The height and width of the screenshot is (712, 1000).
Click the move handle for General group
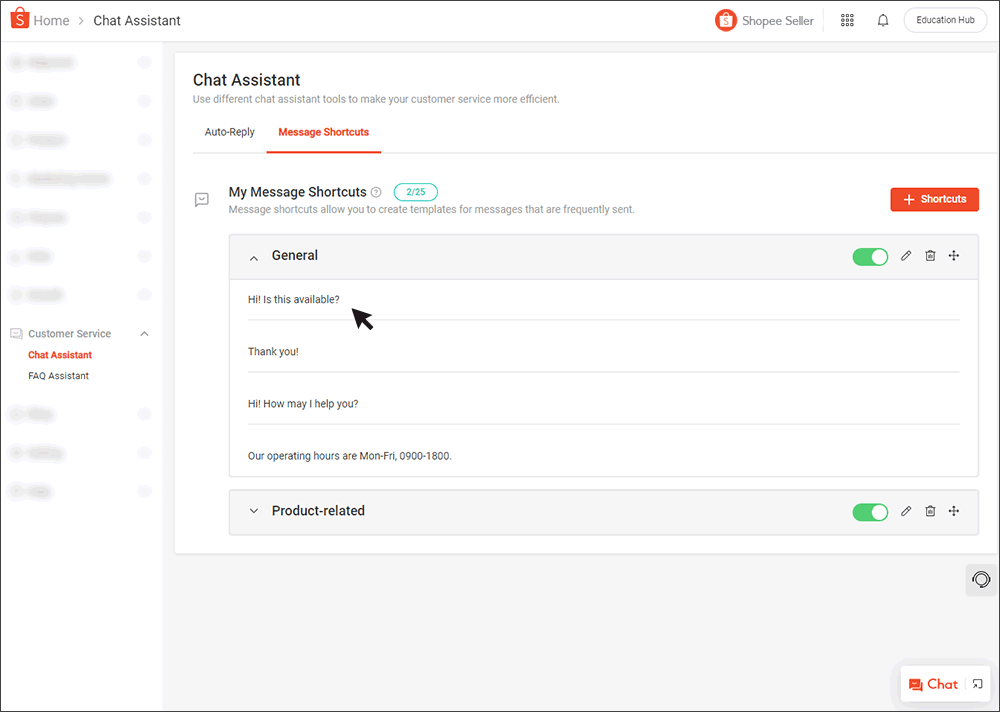954,256
